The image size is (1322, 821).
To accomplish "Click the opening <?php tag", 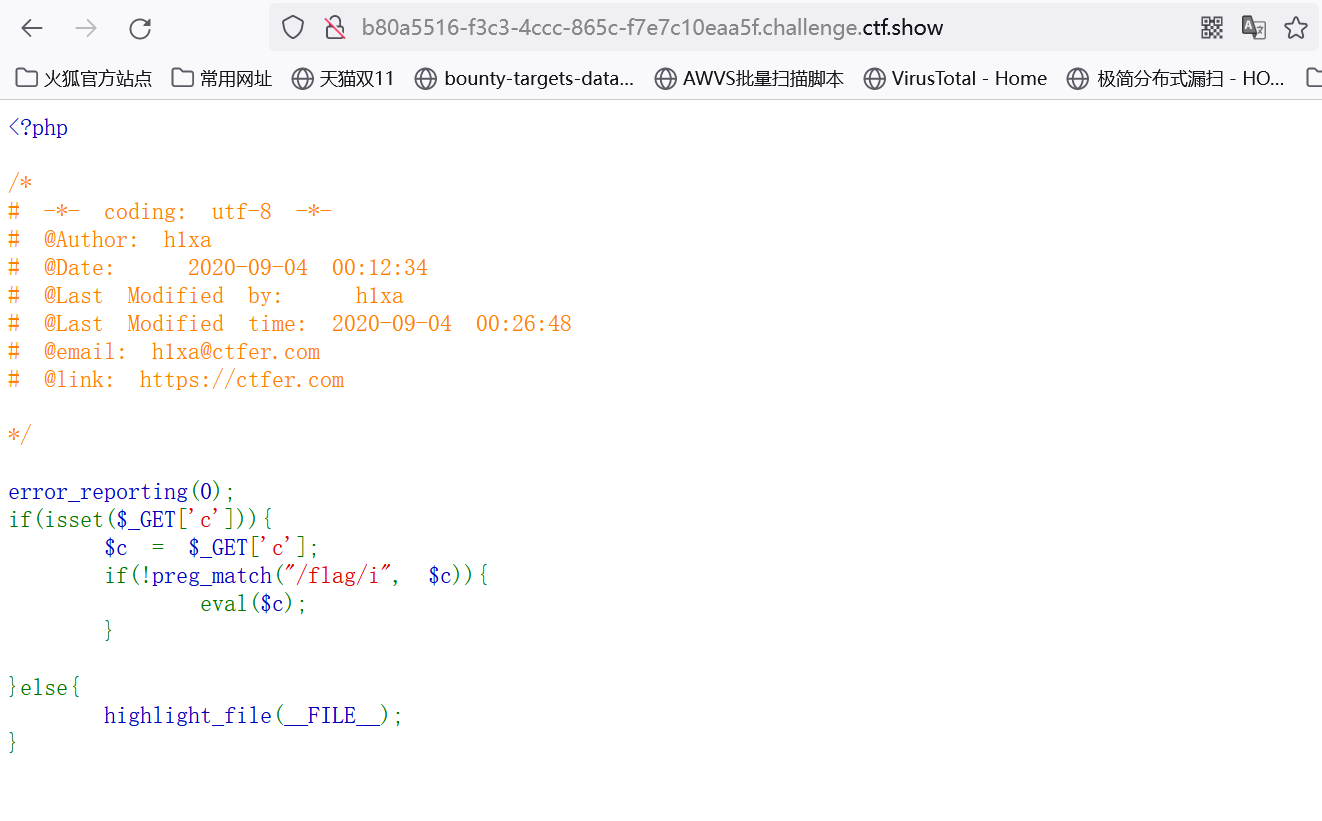I will click(x=38, y=128).
